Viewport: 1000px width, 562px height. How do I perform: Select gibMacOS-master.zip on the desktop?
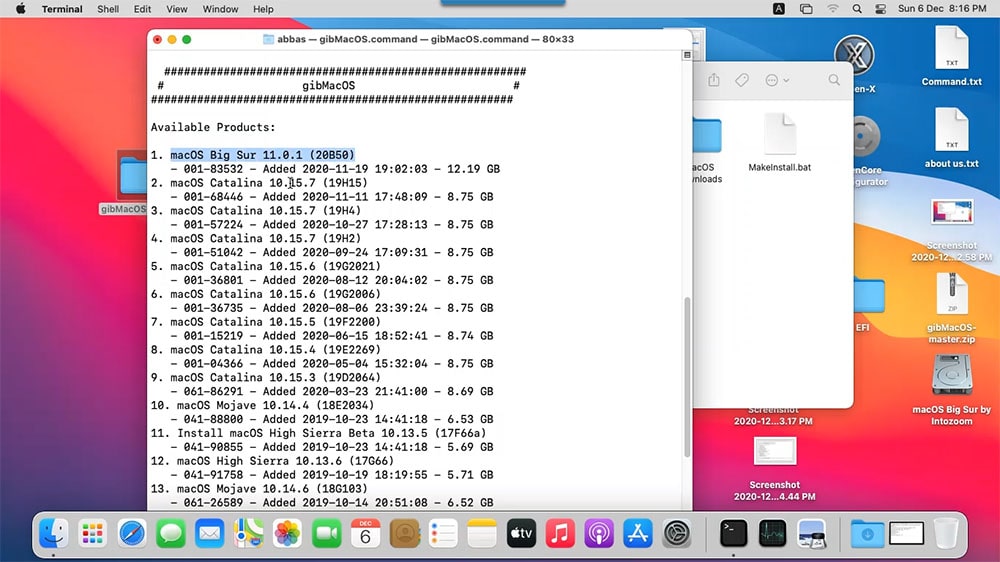(951, 308)
